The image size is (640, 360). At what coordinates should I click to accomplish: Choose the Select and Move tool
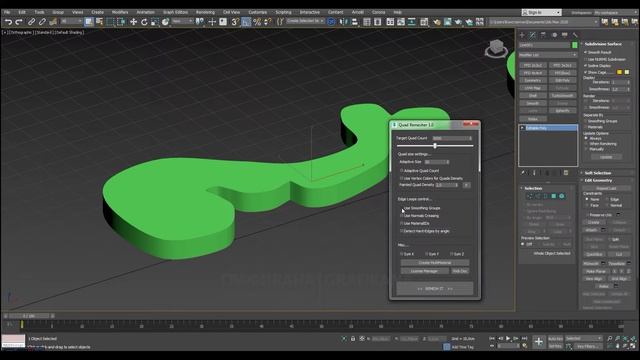pyautogui.click(x=133, y=22)
